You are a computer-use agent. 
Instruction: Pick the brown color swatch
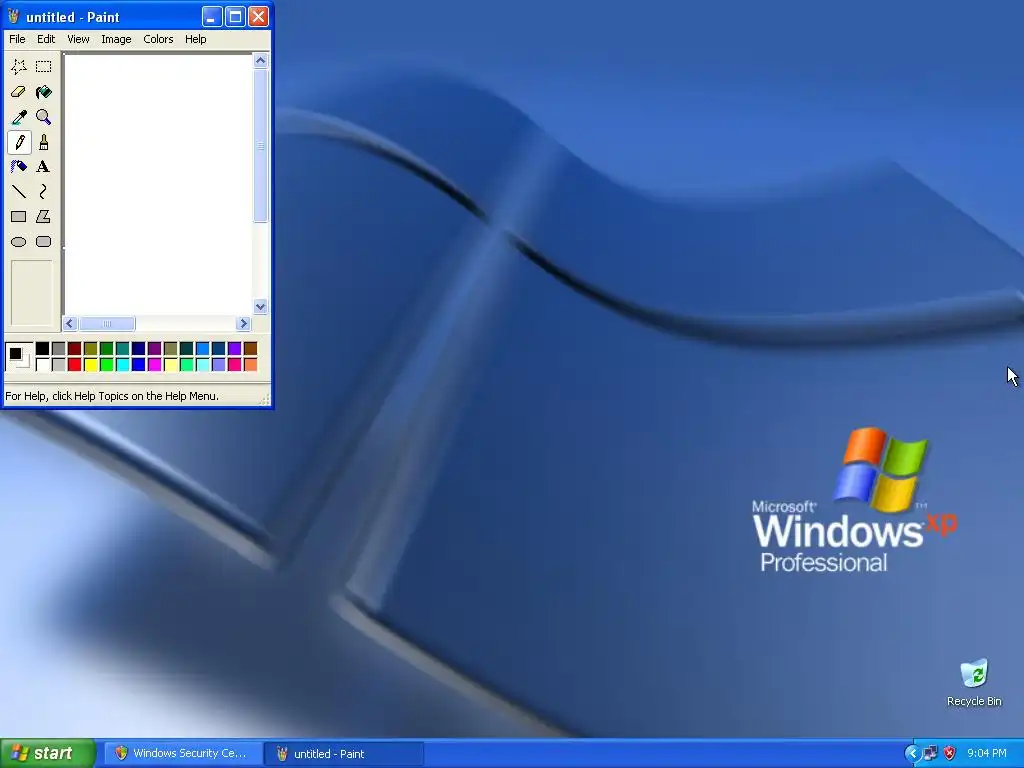(251, 349)
